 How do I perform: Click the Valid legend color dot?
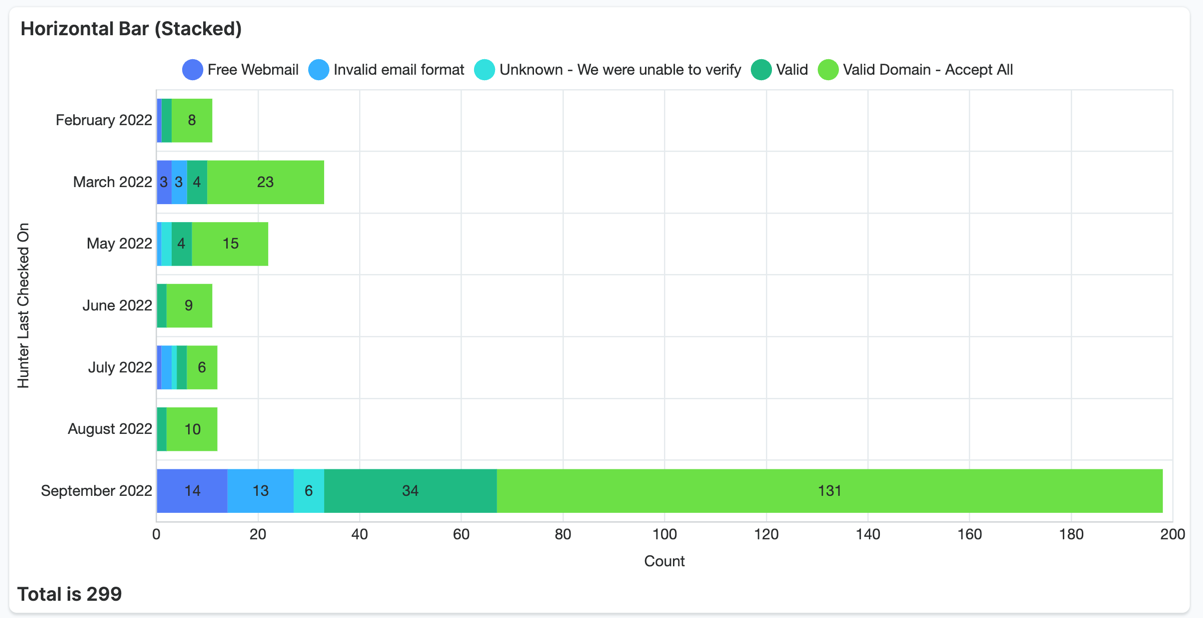pos(761,70)
